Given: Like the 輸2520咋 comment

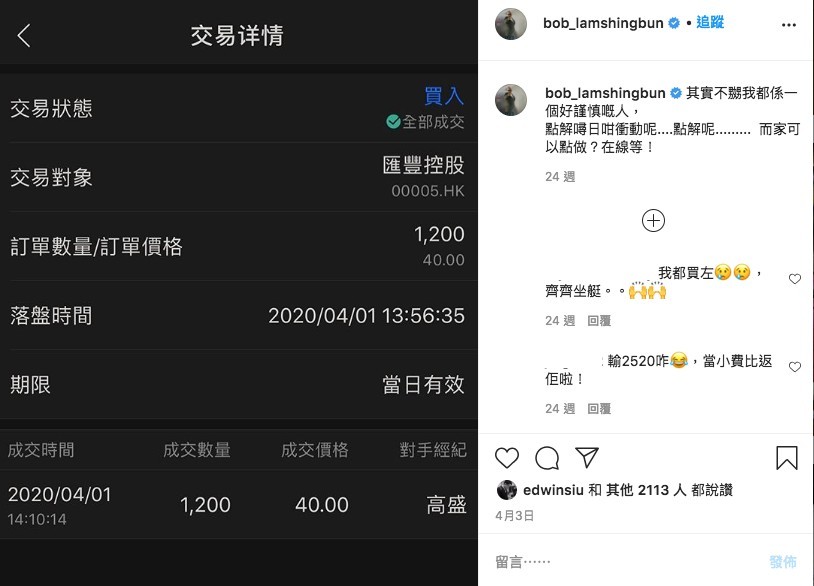Looking at the screenshot, I should (795, 367).
